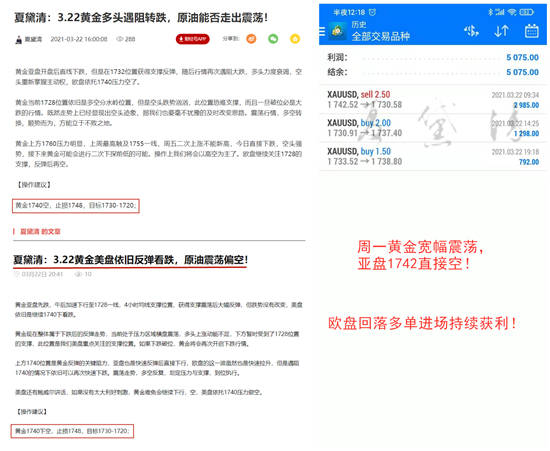Tap the Bluetooth status bar icon
The width and height of the screenshot is (550, 451).
click(490, 12)
